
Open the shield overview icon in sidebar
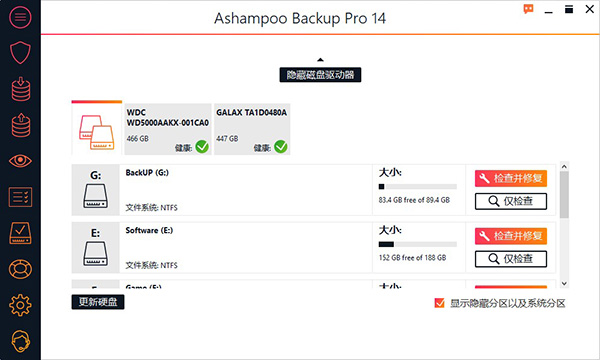[x=20, y=53]
